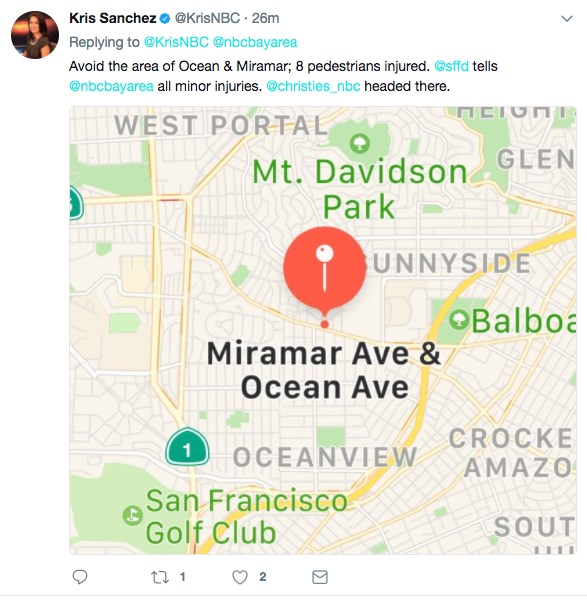Click the blue verified badge icon
This screenshot has width=587, height=600.
click(x=165, y=18)
